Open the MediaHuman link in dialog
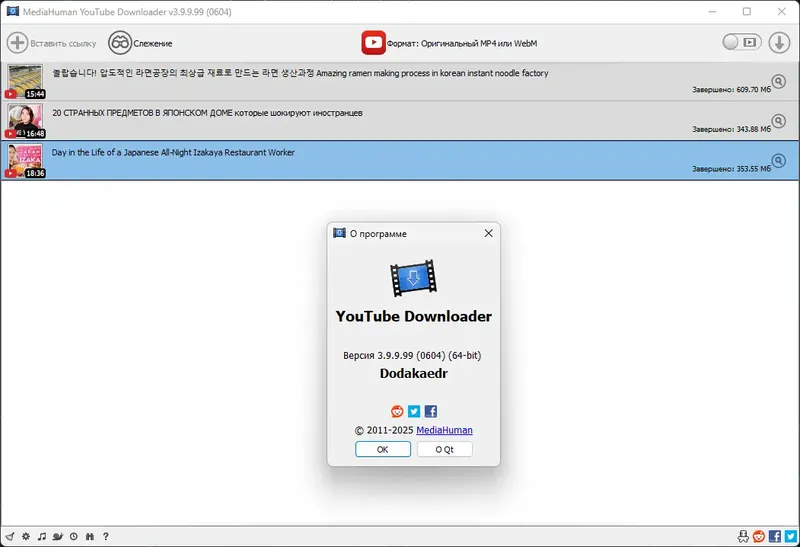This screenshot has height=547, width=800. click(x=444, y=430)
